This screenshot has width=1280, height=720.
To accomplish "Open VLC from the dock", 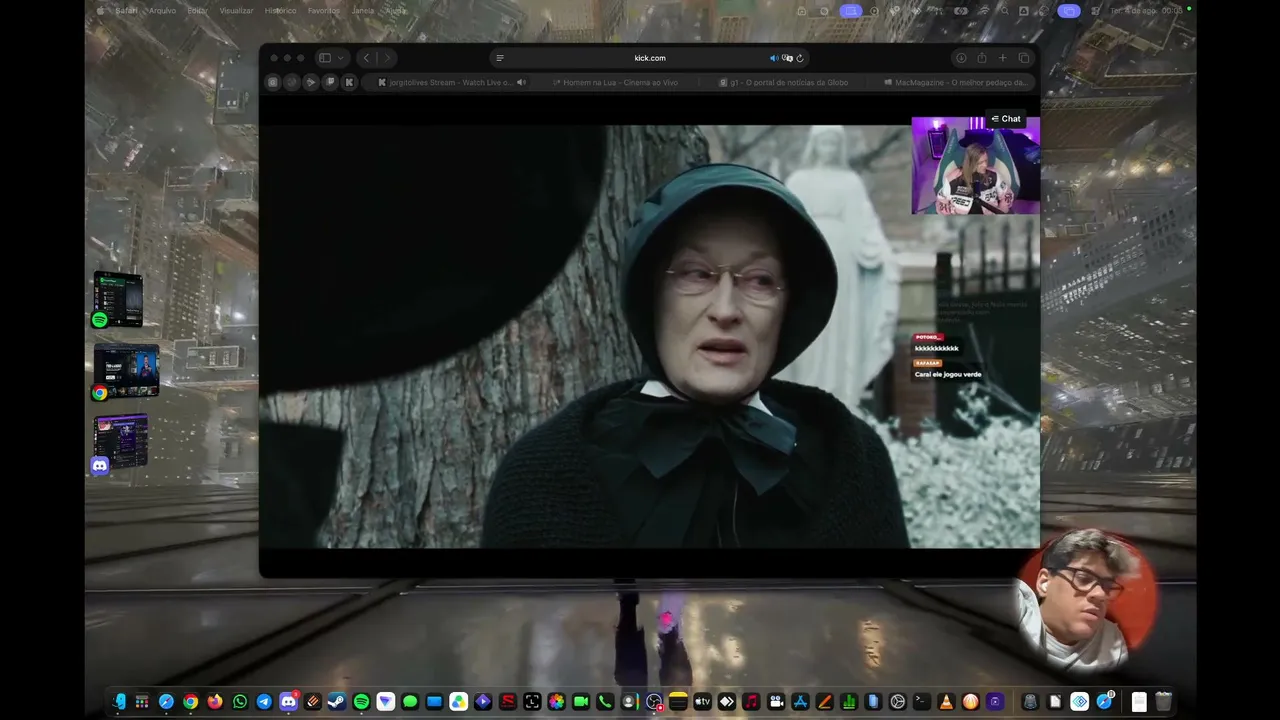I will (x=946, y=702).
